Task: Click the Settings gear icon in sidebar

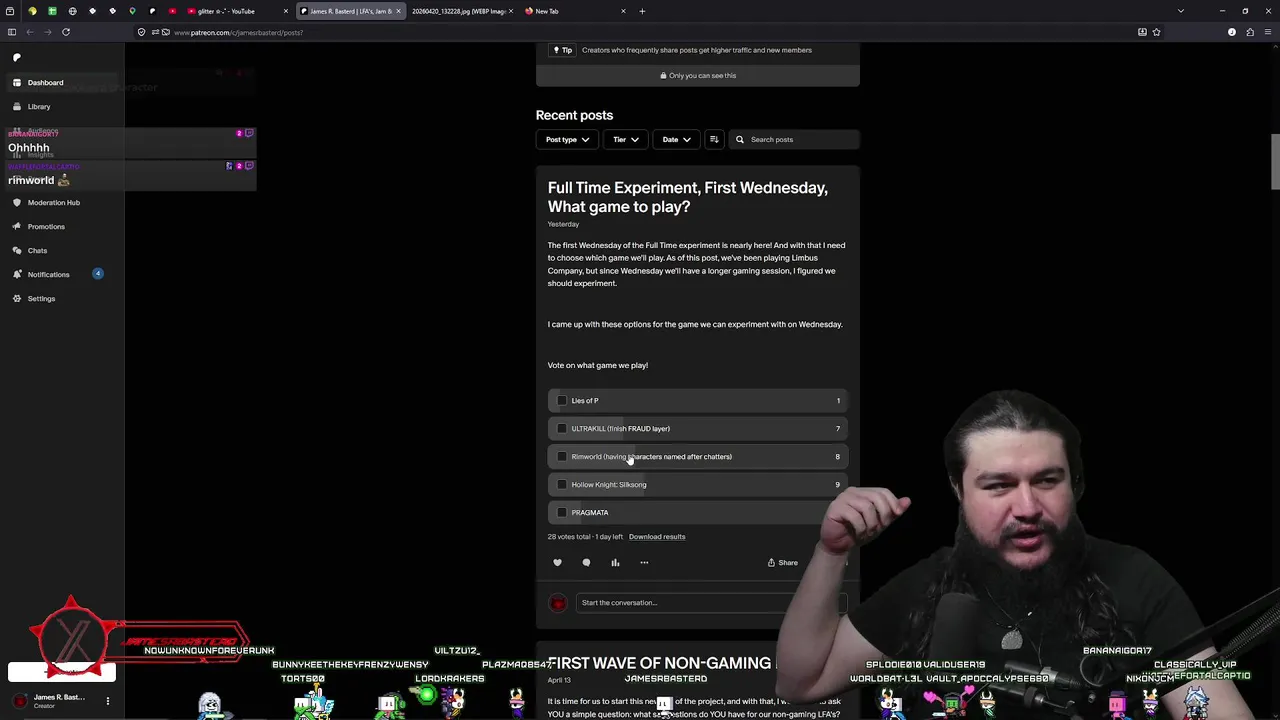Action: [x=17, y=299]
